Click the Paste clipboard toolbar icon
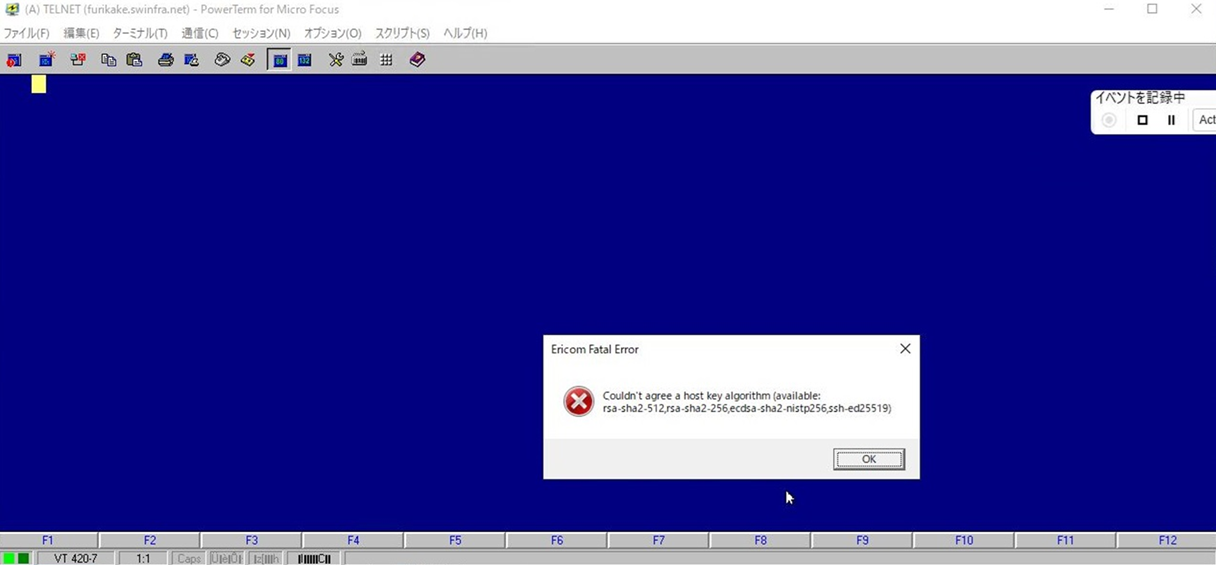Viewport: 1216px width, 565px height. click(134, 60)
